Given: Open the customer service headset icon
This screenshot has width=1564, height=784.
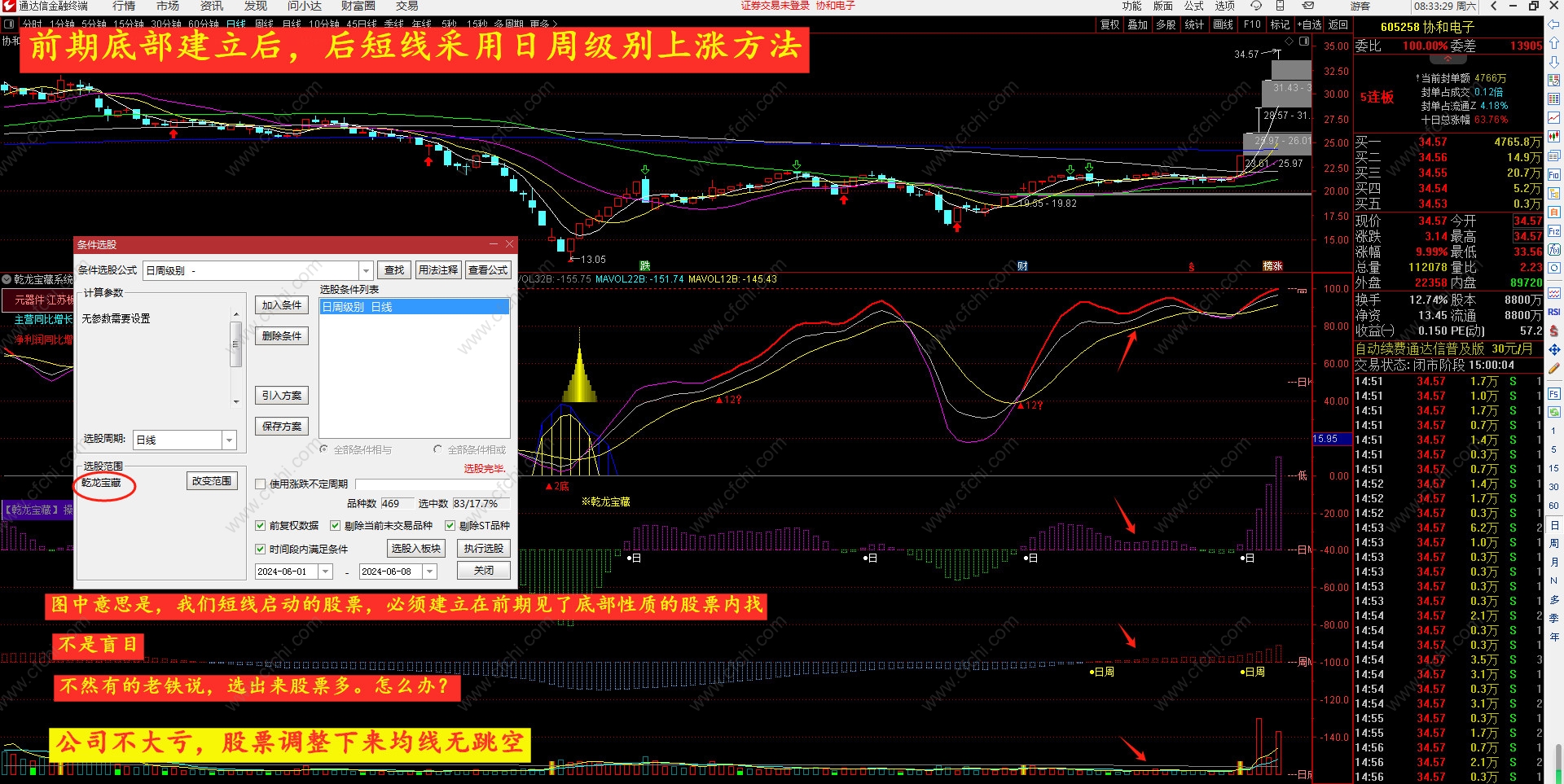Looking at the screenshot, I should tap(1256, 6).
